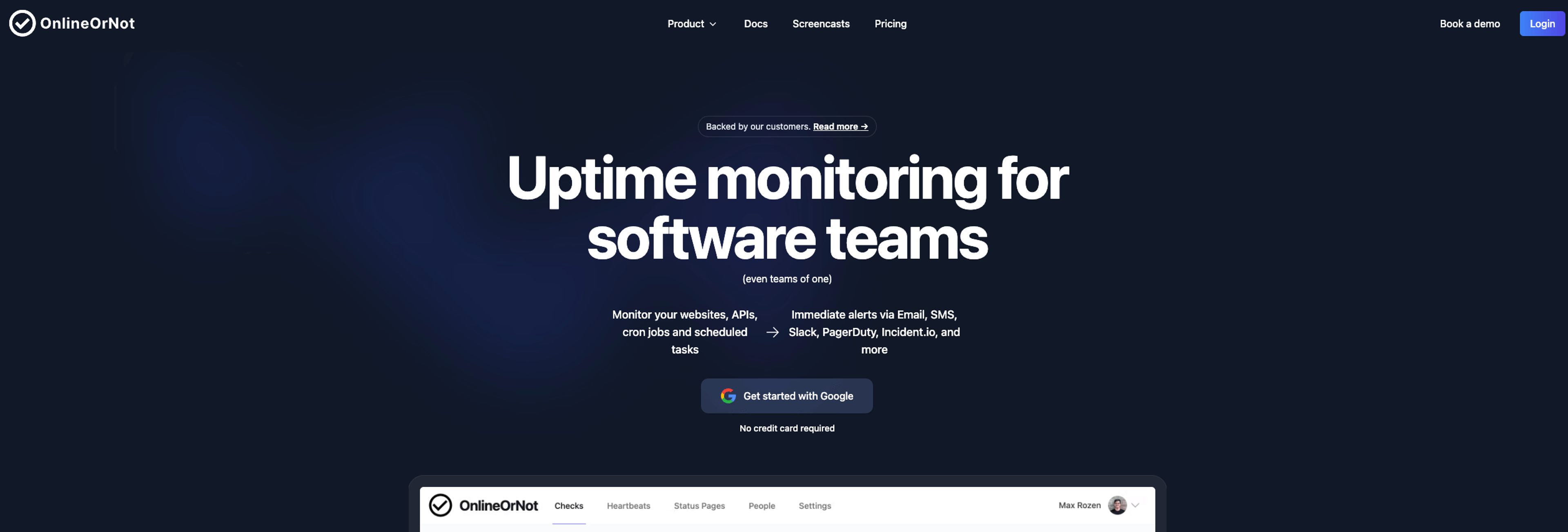Switch to the Checks tab

tap(568, 506)
